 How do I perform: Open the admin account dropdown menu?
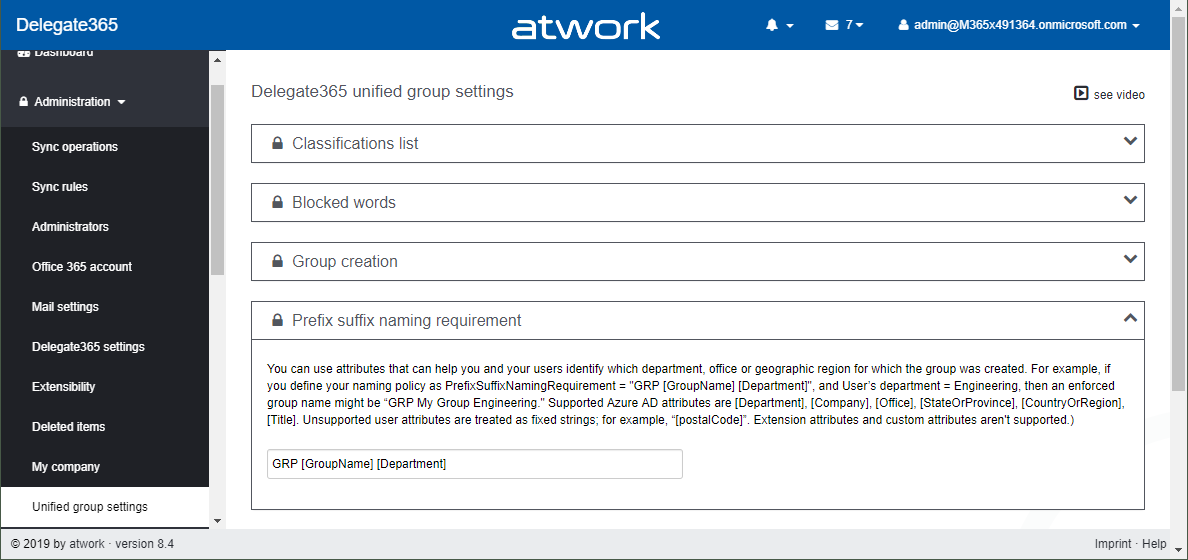(x=1019, y=25)
